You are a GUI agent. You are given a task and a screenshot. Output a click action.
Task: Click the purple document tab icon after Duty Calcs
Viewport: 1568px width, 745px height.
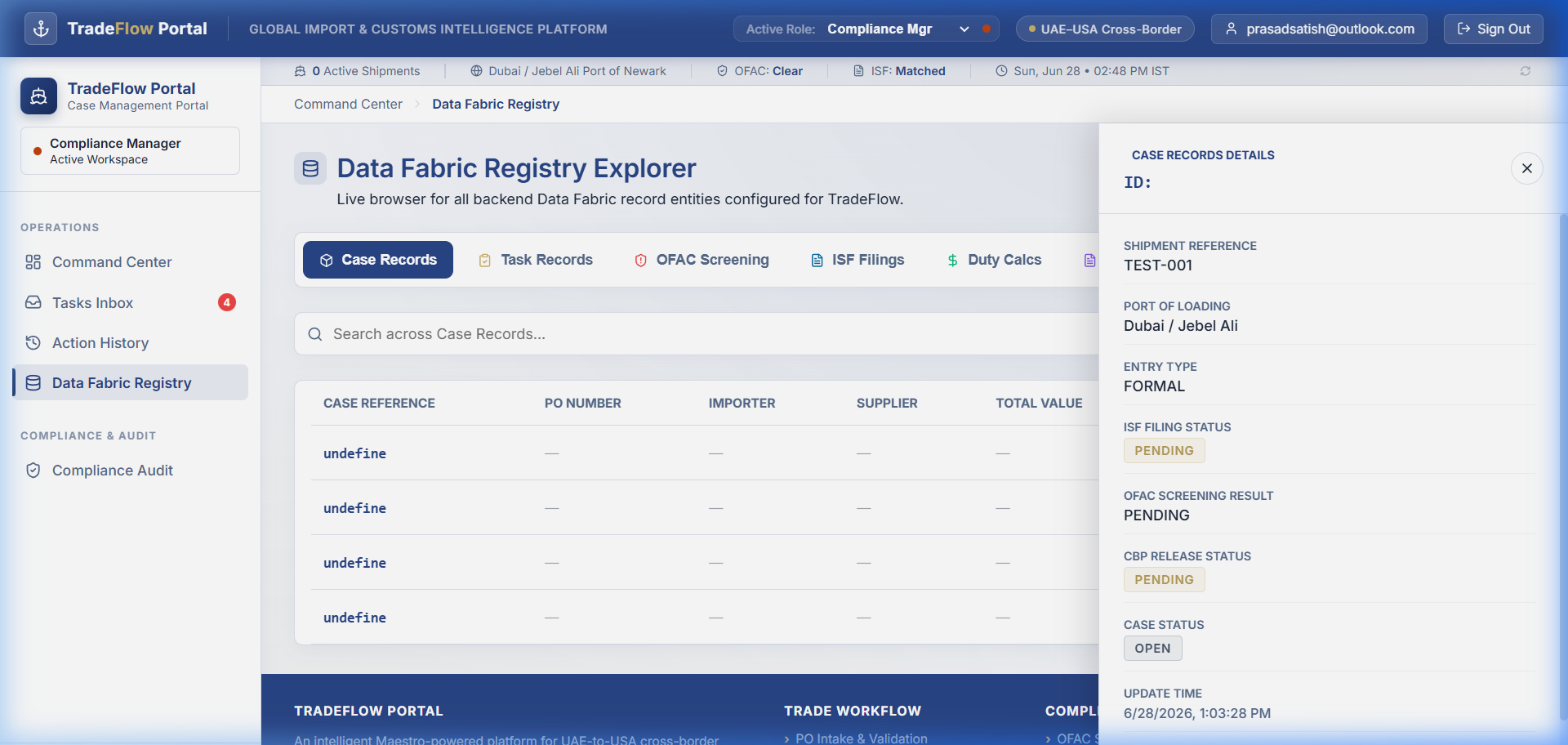click(1089, 260)
